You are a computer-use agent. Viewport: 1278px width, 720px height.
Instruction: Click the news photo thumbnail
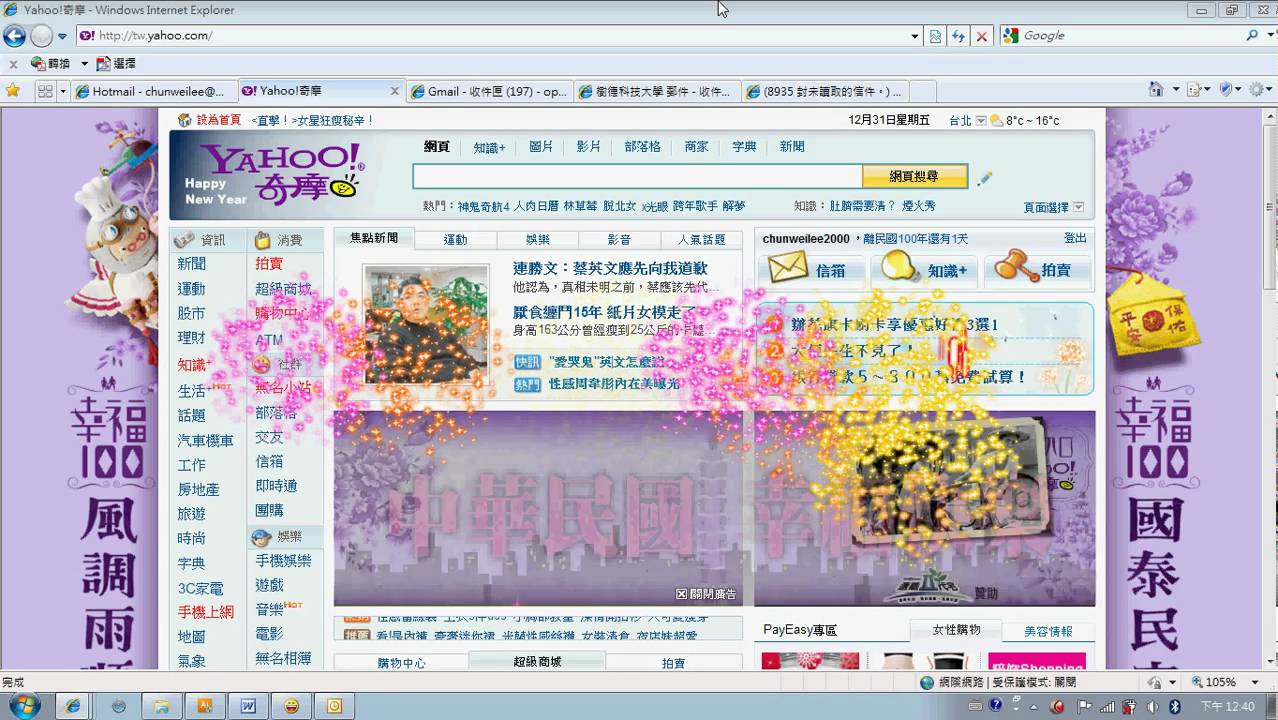(426, 325)
